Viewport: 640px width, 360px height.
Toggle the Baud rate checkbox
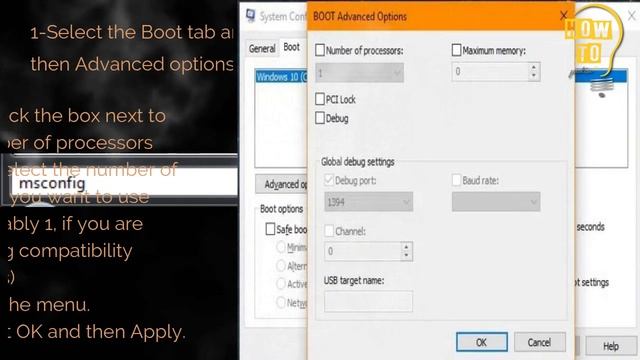(x=456, y=180)
